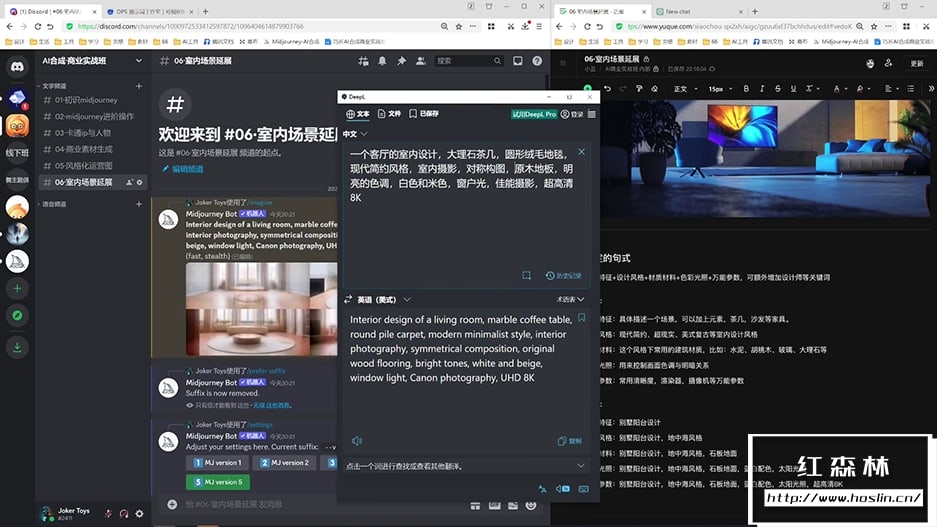Viewport: 937px width, 527px height.
Task: Open DeepL source language 中文 dropdown
Action: pyautogui.click(x=355, y=134)
